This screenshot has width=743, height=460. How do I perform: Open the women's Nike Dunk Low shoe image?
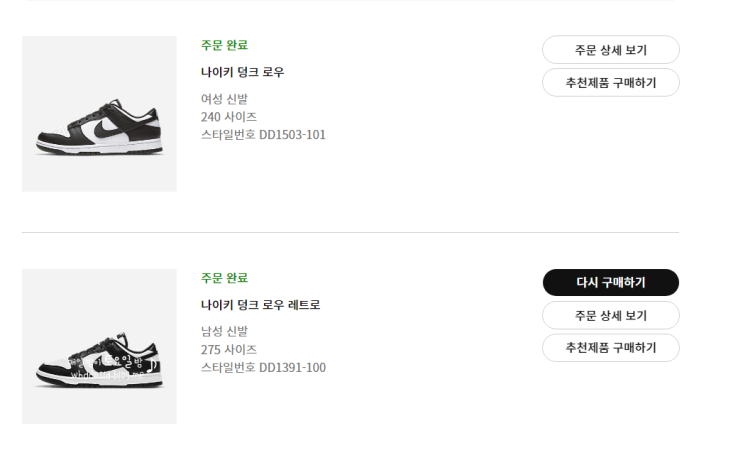pyautogui.click(x=99, y=114)
